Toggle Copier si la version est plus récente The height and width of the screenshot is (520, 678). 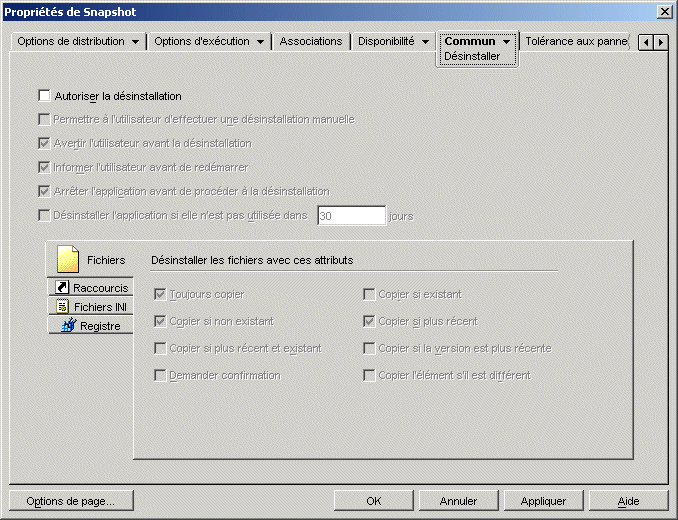pyautogui.click(x=369, y=348)
